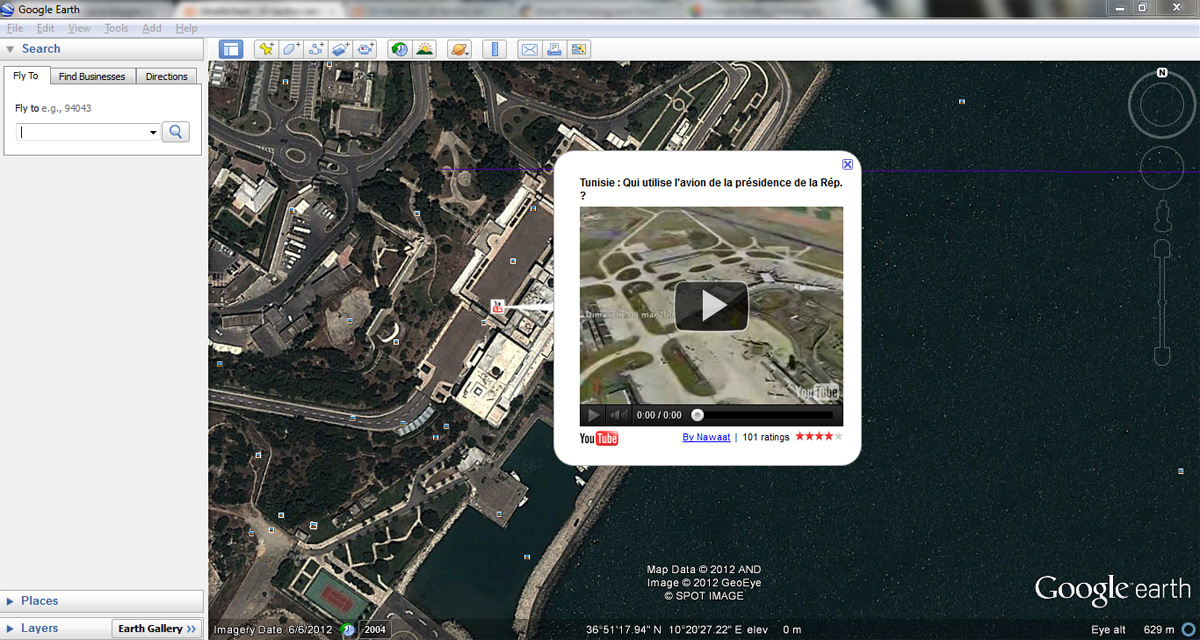View in Google Maps icon
The image size is (1200, 640).
pyautogui.click(x=579, y=48)
